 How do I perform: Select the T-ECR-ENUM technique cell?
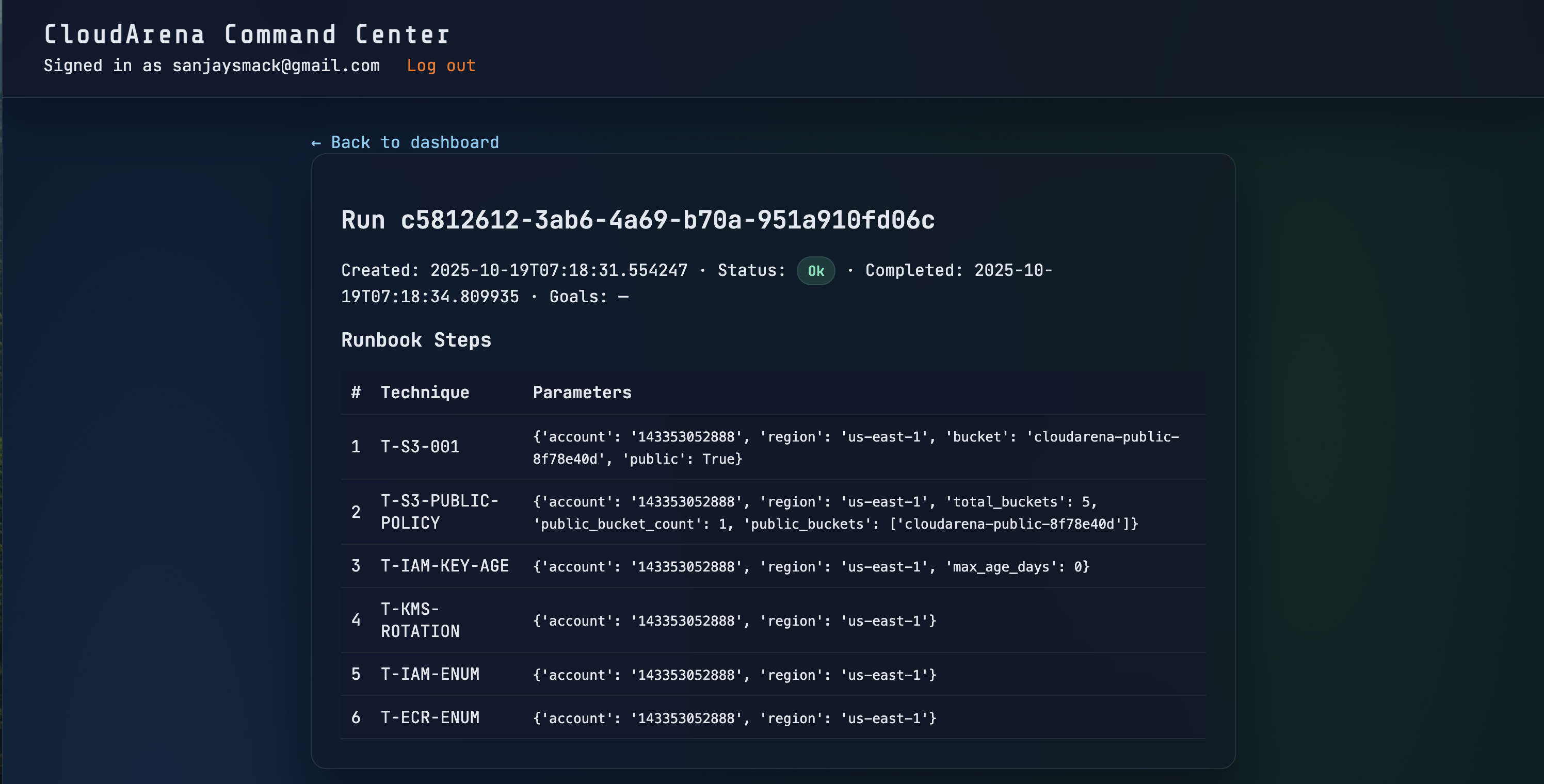430,717
